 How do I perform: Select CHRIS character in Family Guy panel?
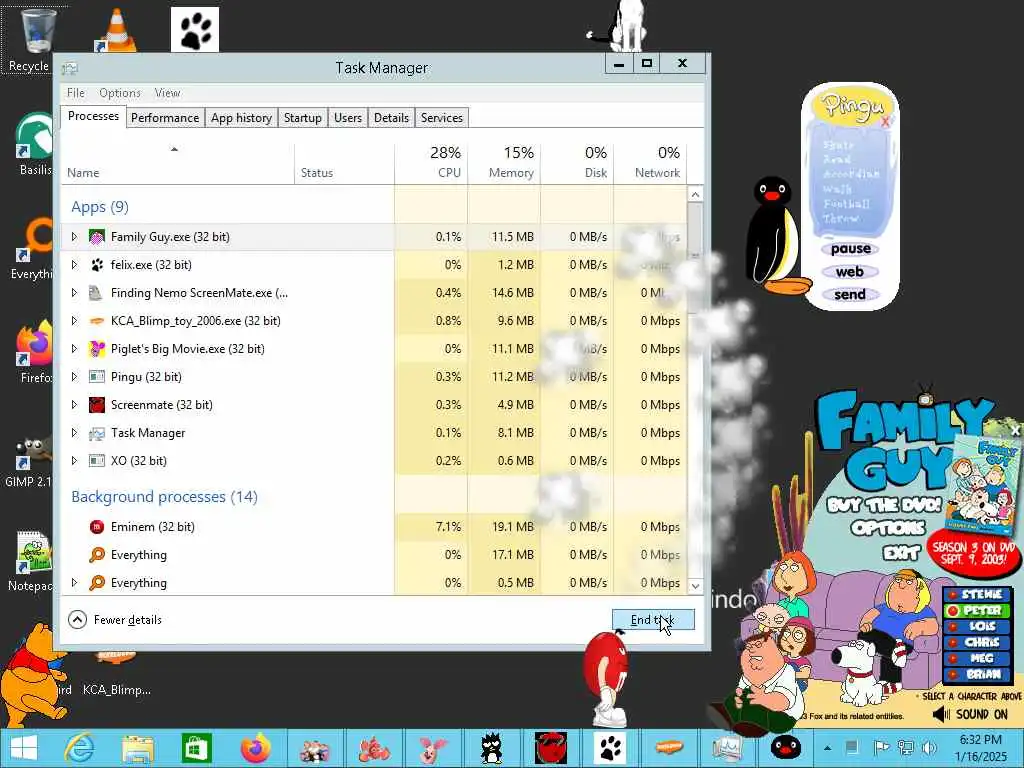tap(976, 643)
